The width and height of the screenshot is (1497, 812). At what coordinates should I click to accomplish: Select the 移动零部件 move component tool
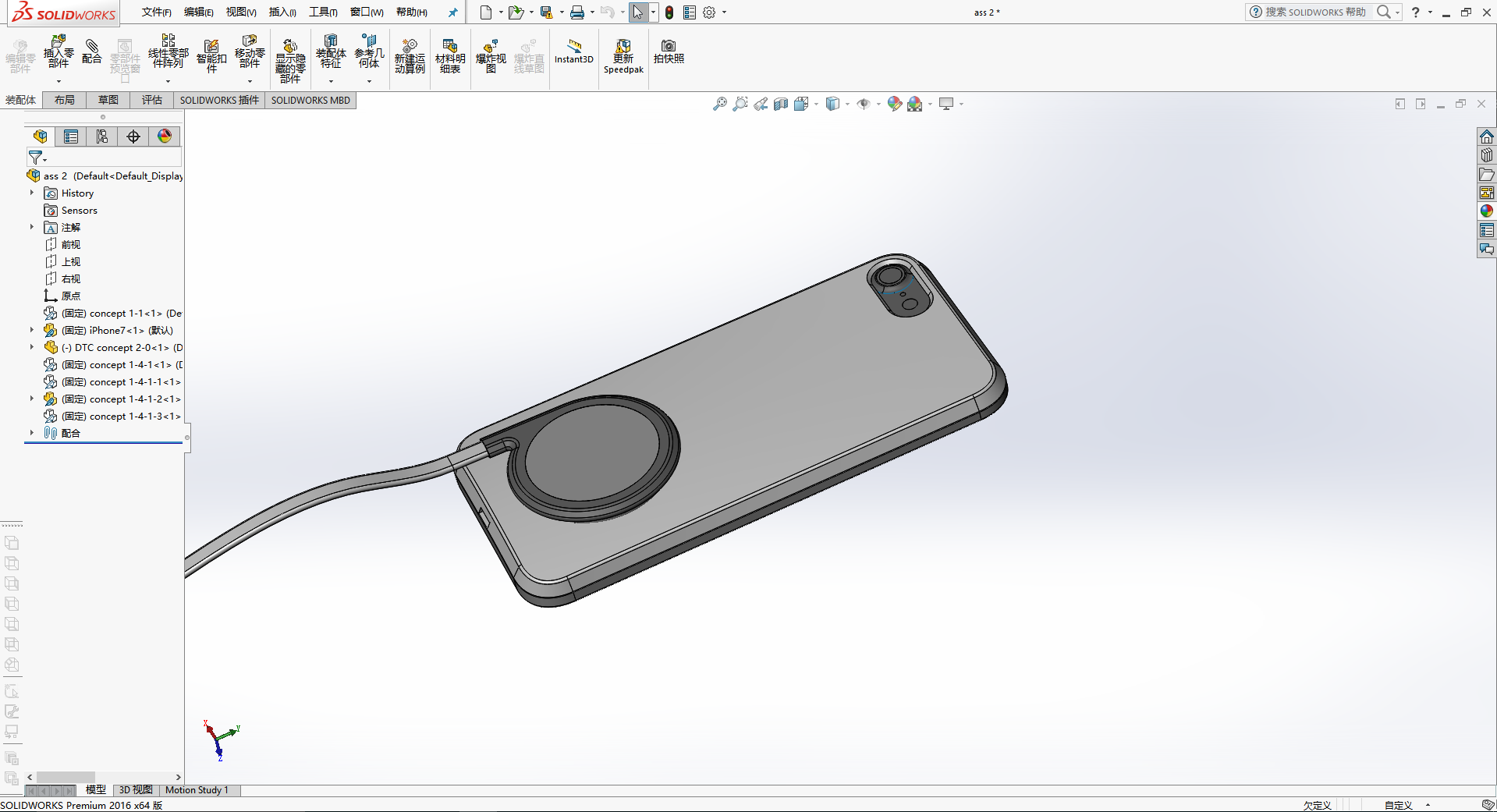[x=250, y=55]
